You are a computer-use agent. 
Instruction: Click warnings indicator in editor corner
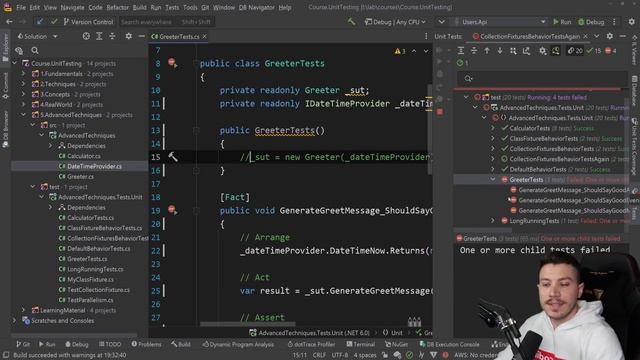[x=400, y=51]
